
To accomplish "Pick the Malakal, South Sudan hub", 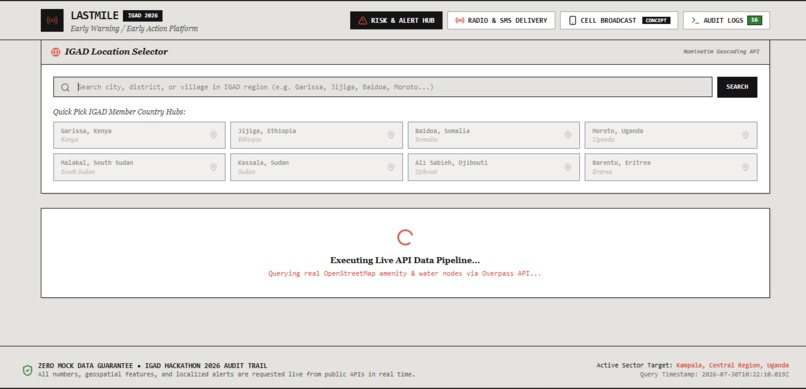I will coord(139,167).
